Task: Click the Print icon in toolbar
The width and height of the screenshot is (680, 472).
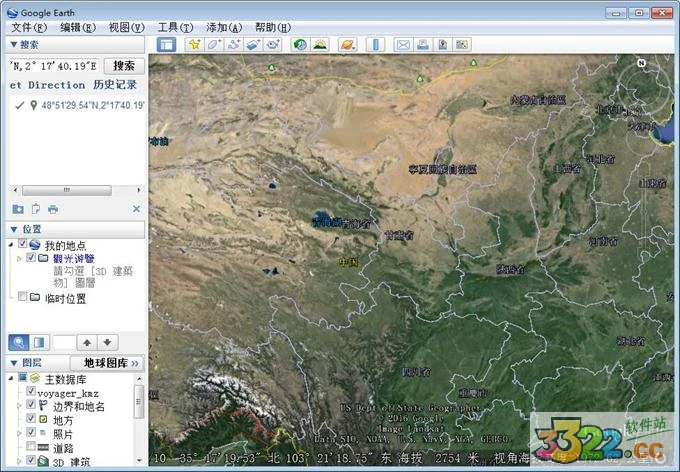Action: pos(423,44)
